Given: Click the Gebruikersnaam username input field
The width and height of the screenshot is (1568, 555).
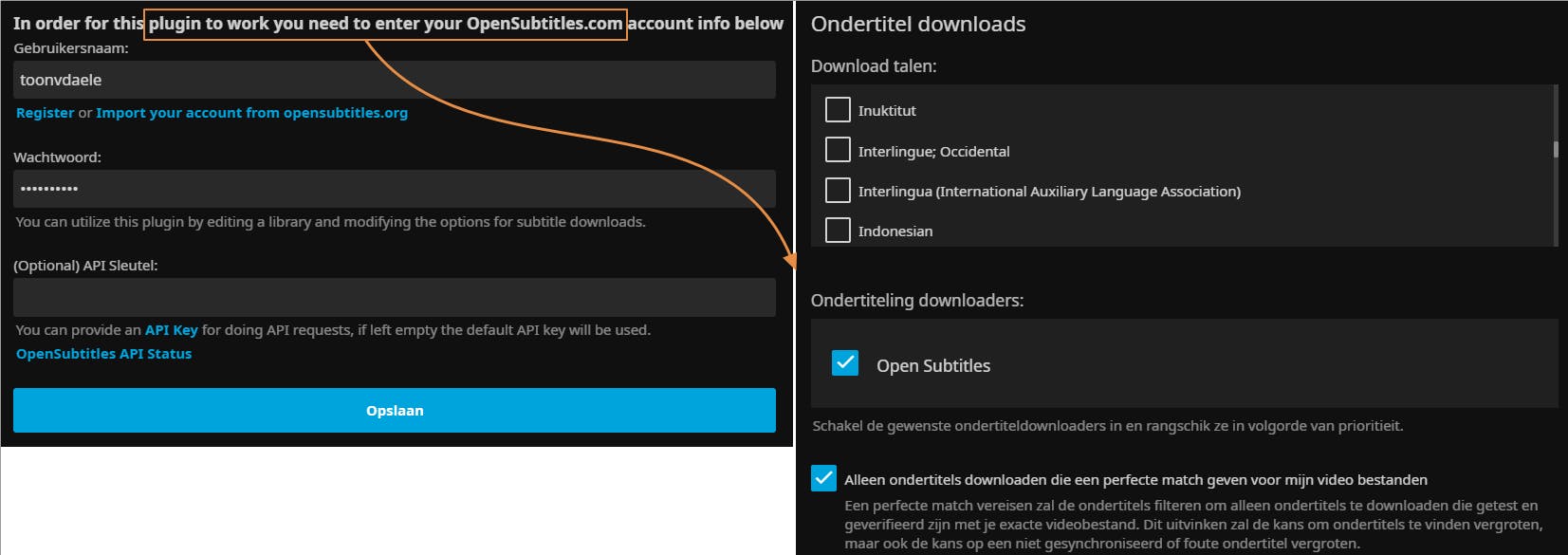Looking at the screenshot, I should point(394,81).
